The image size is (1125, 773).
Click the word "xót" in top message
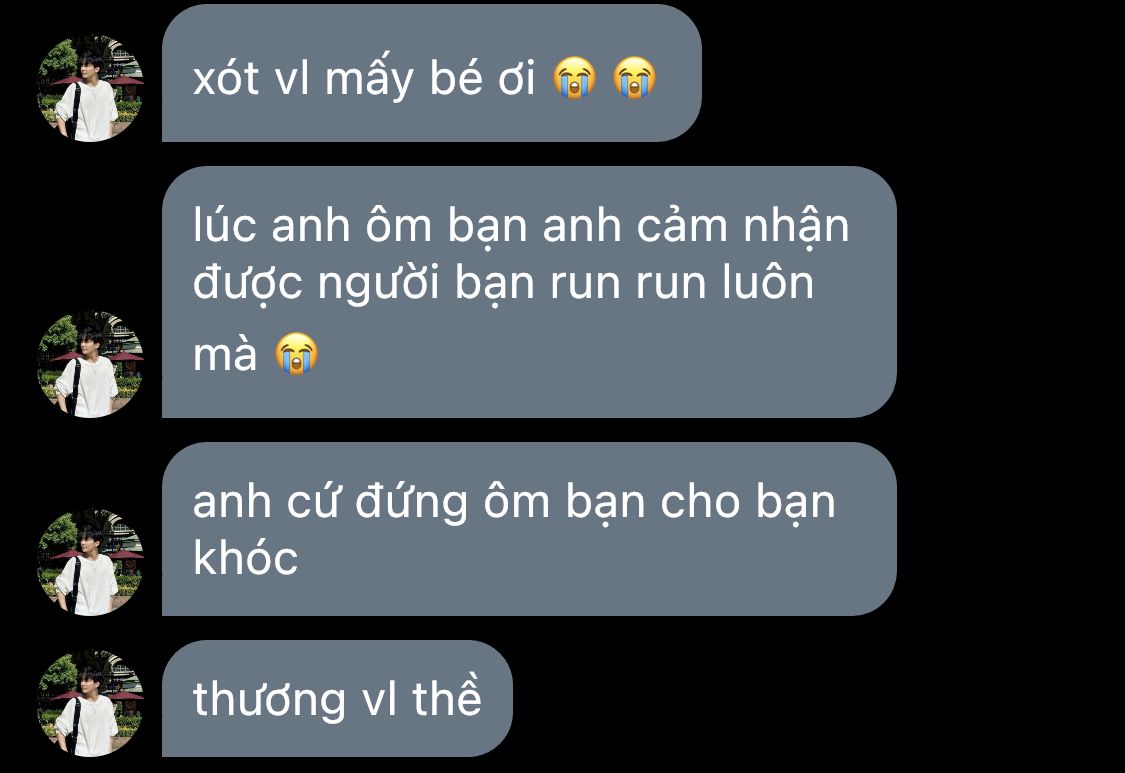226,78
